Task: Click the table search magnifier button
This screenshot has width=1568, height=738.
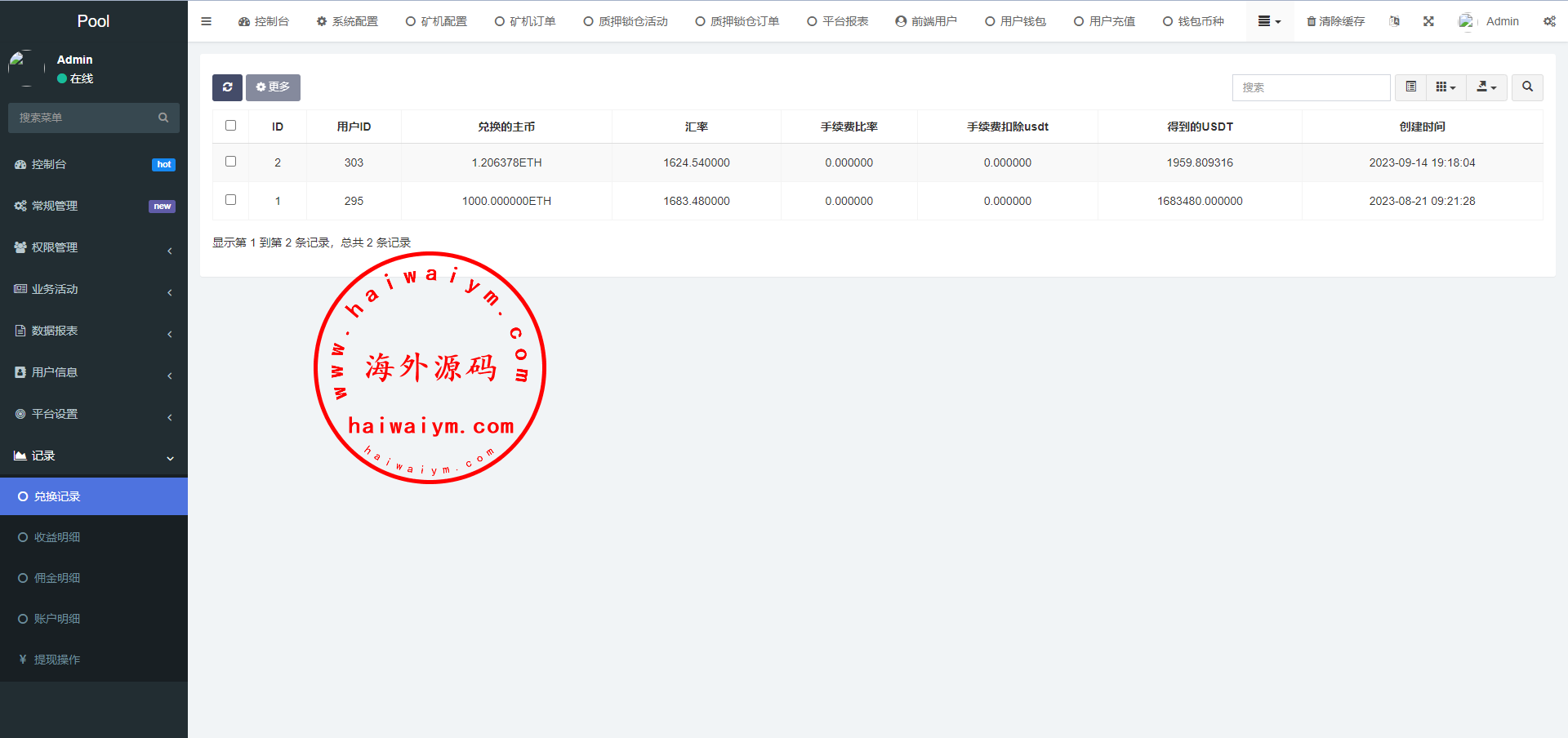Action: point(1527,87)
